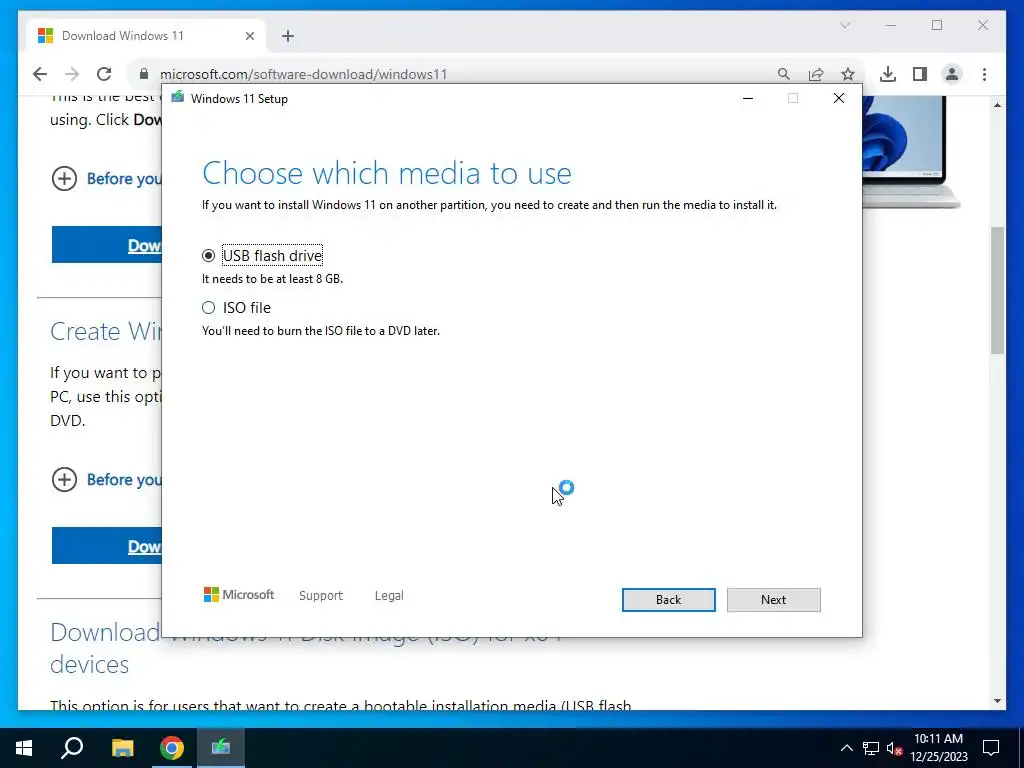Open taskbar Search
Screen dimensions: 1024x768
72,748
